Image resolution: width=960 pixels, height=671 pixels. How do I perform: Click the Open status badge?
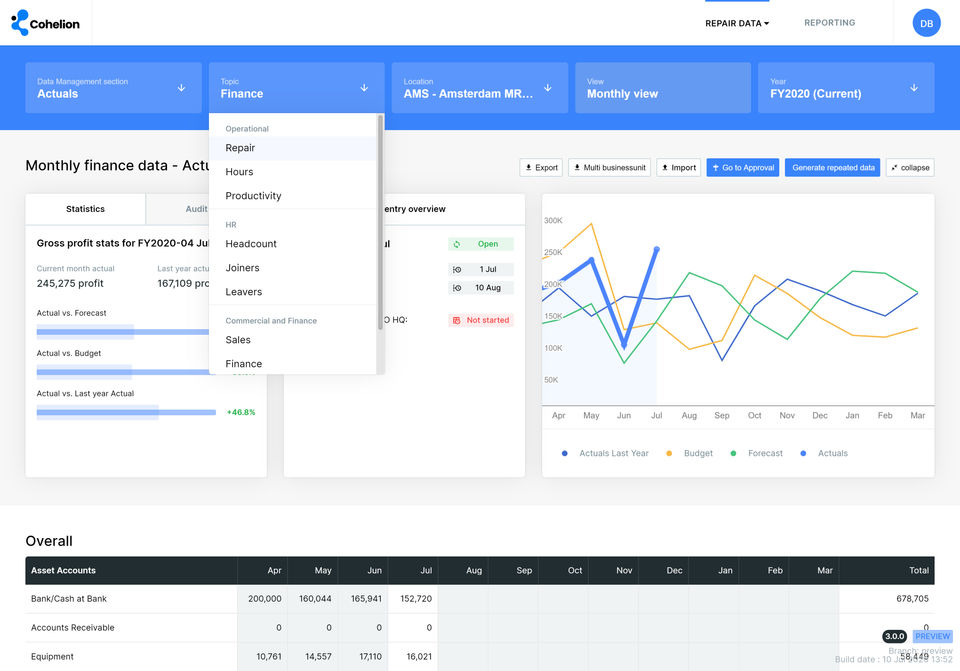(481, 244)
